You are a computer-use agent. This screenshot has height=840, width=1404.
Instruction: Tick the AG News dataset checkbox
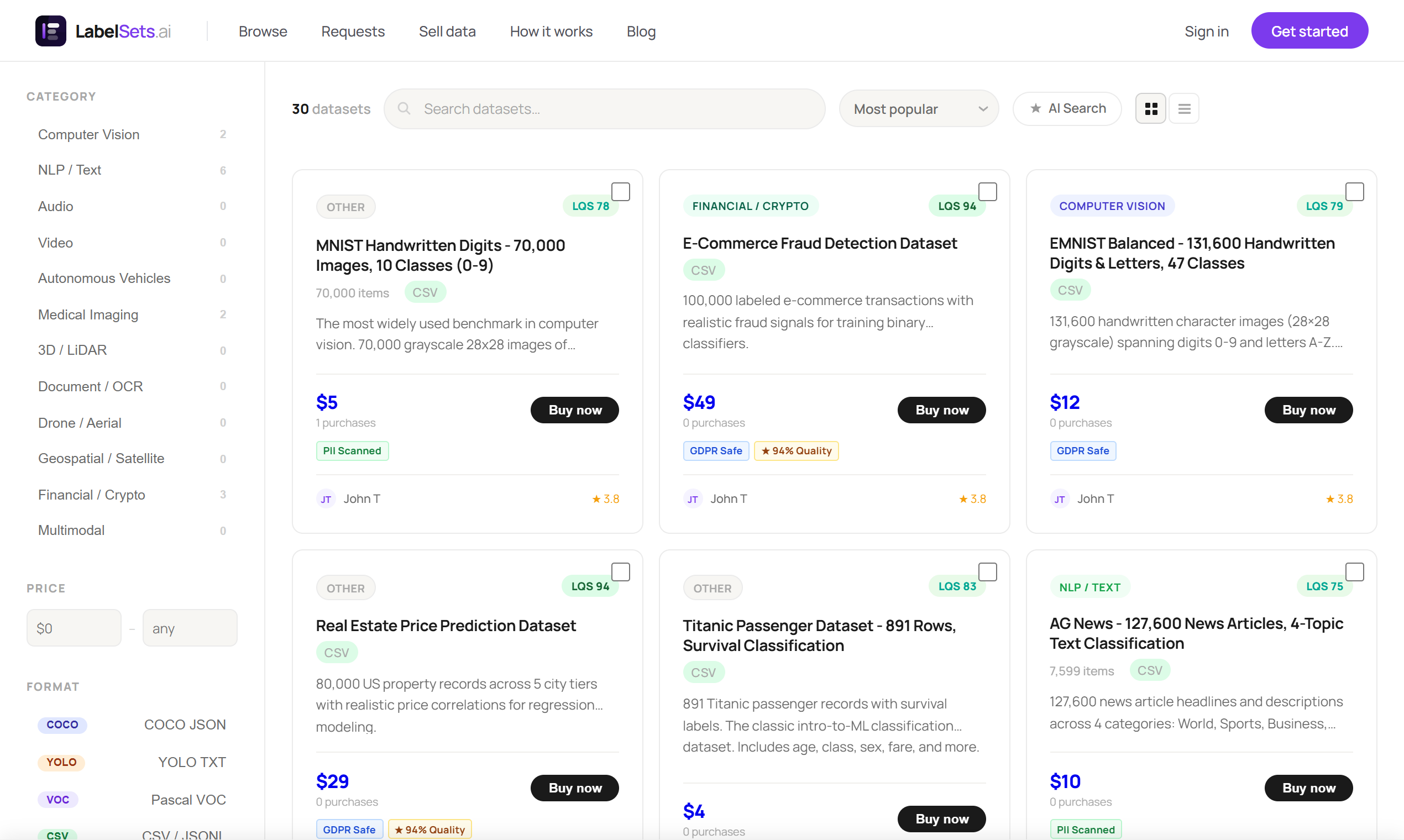(1354, 573)
